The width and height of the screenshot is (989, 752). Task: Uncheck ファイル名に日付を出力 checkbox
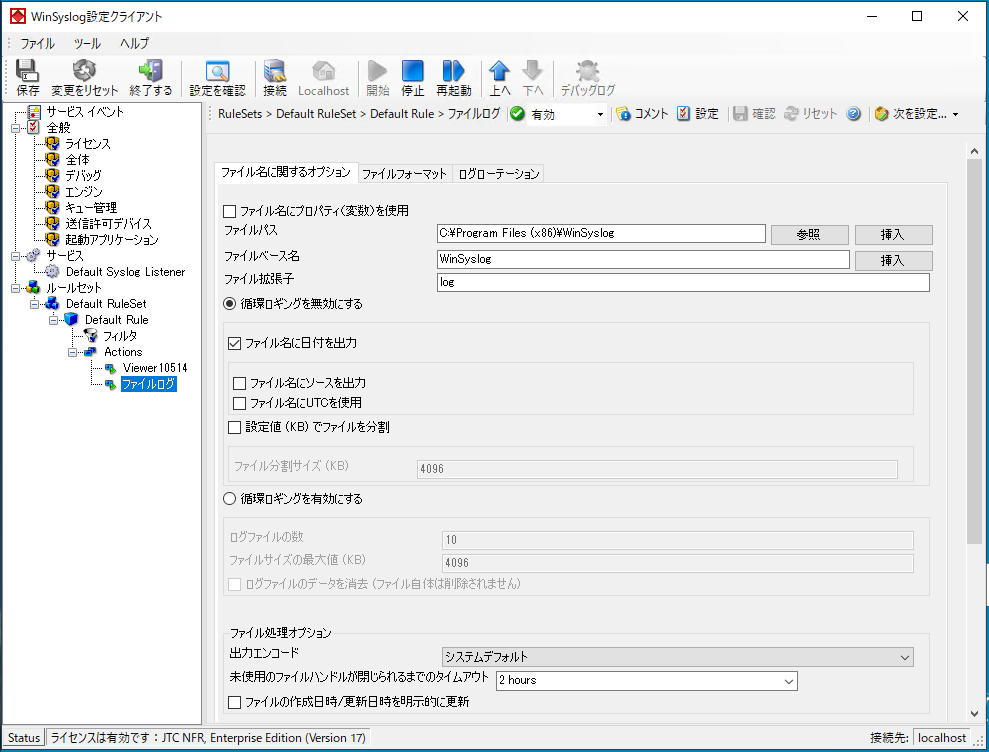click(x=235, y=343)
